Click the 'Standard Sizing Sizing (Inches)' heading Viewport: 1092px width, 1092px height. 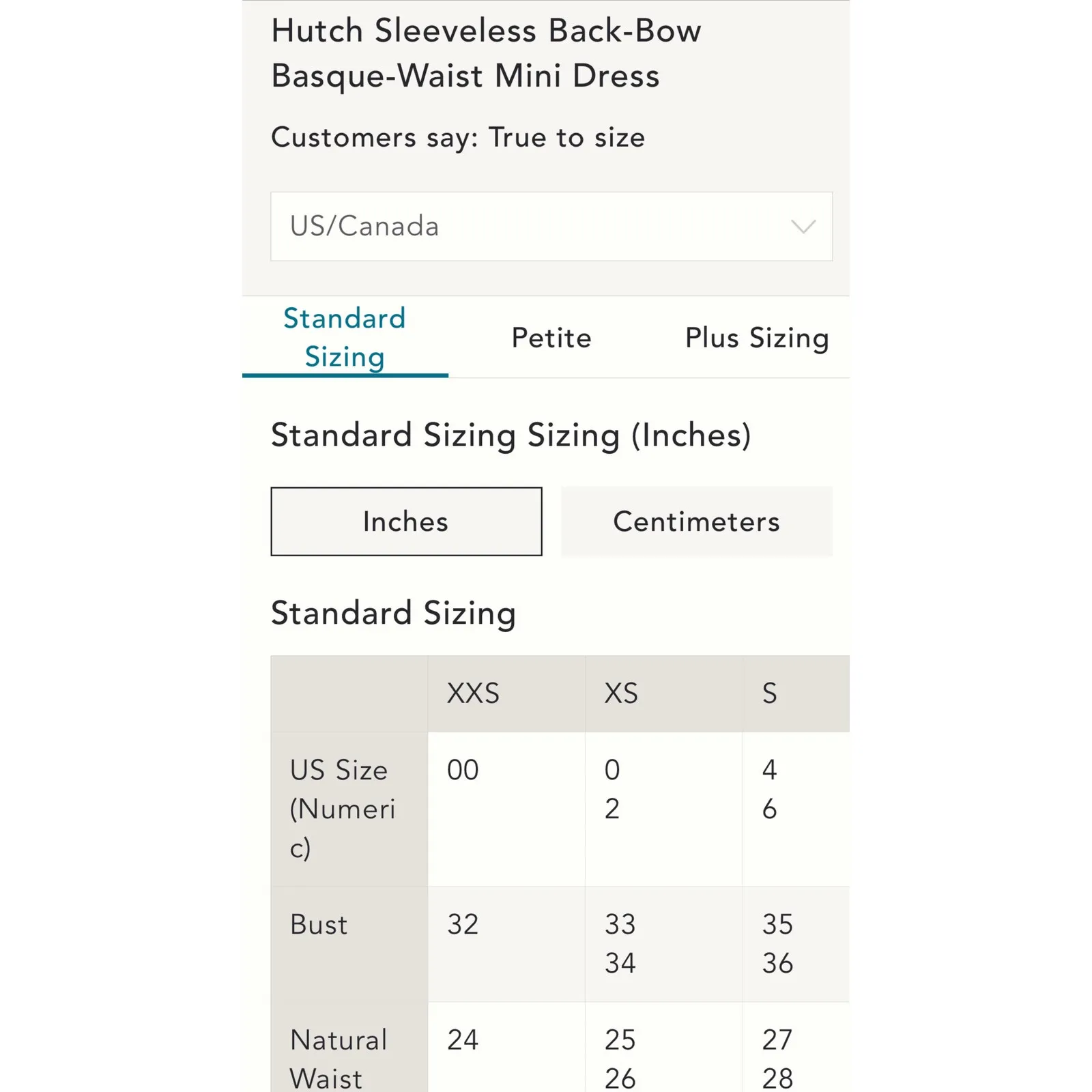511,435
